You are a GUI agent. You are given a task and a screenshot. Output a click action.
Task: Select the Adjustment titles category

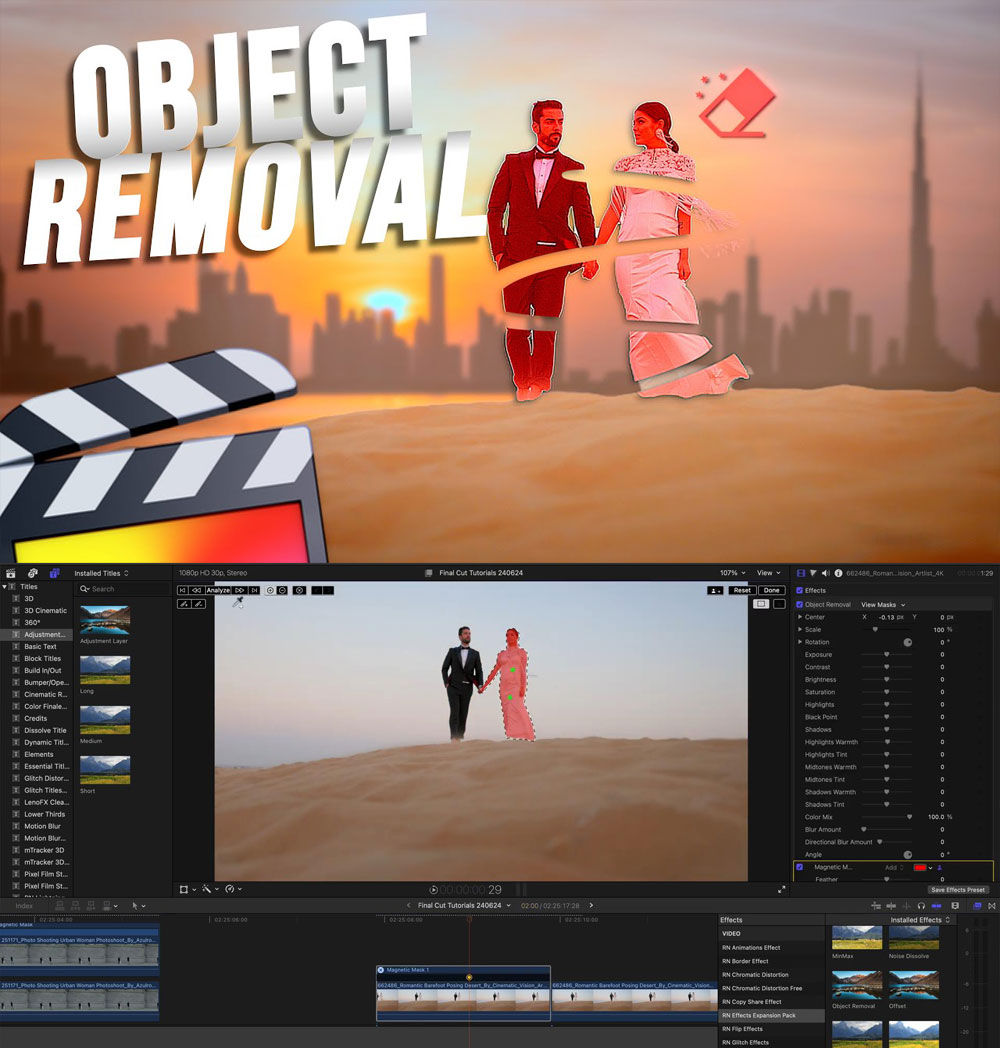(x=36, y=634)
